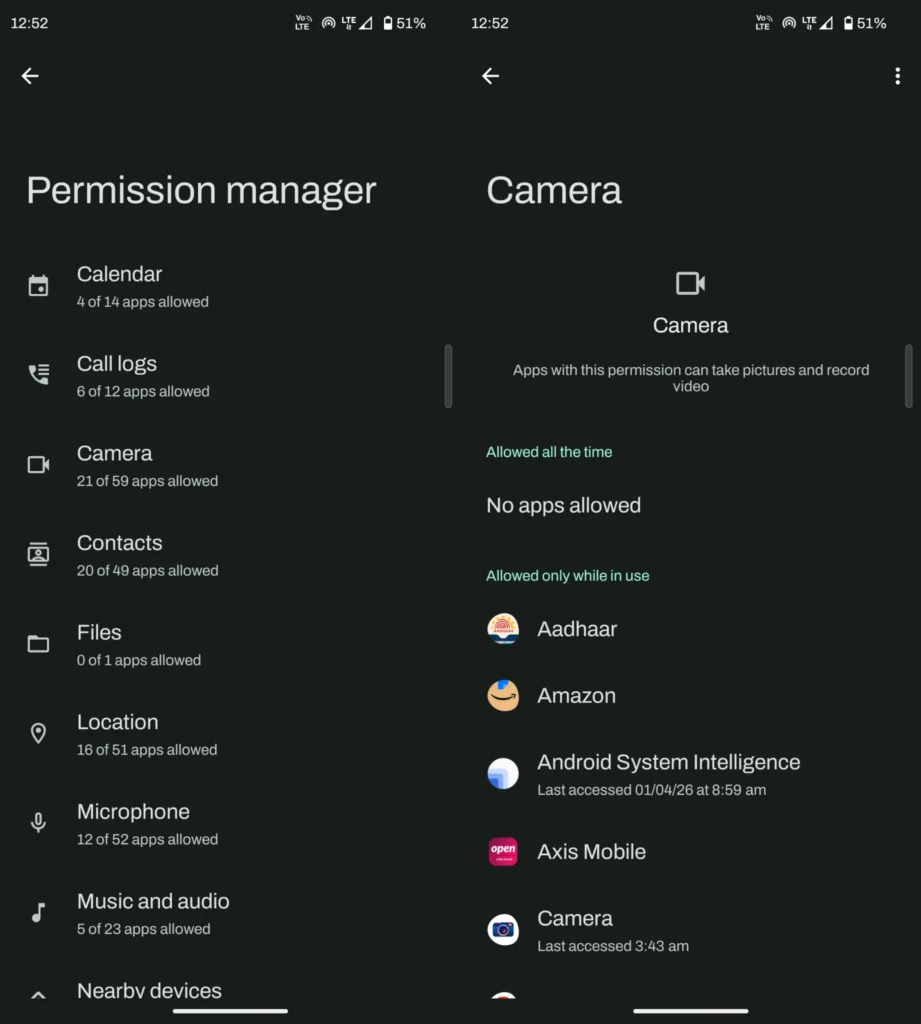Open the Microphone permission icon

(38, 822)
